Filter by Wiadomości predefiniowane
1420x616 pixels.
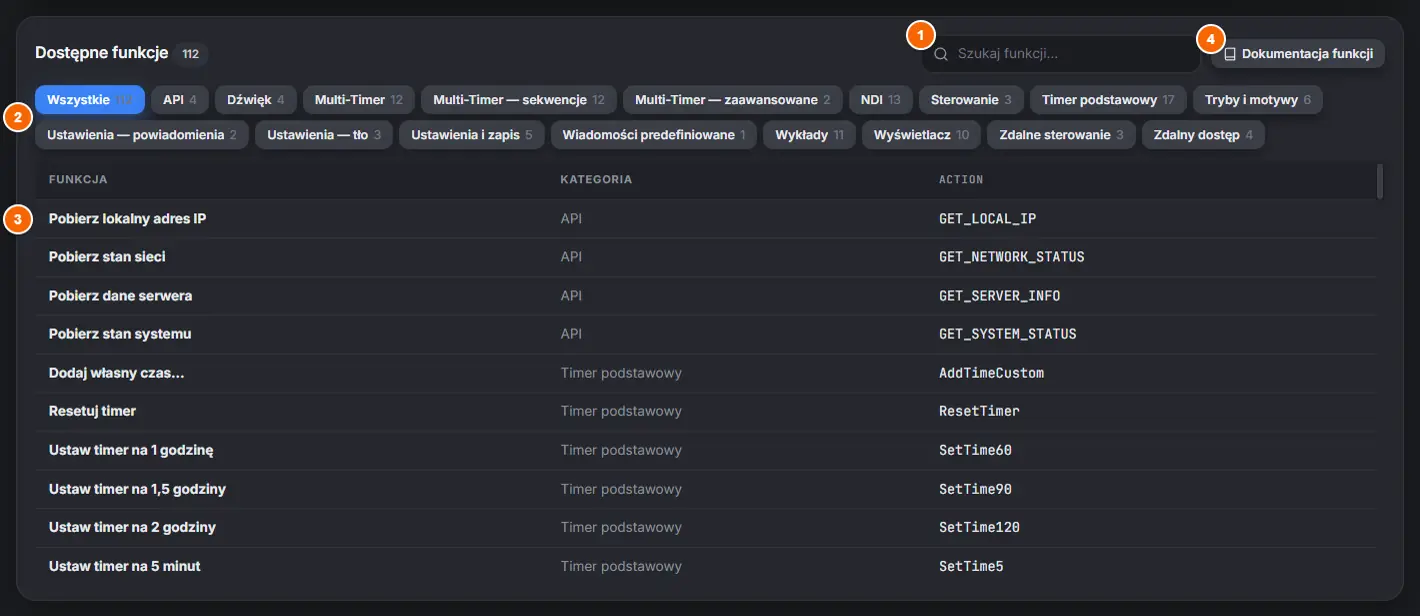[654, 135]
